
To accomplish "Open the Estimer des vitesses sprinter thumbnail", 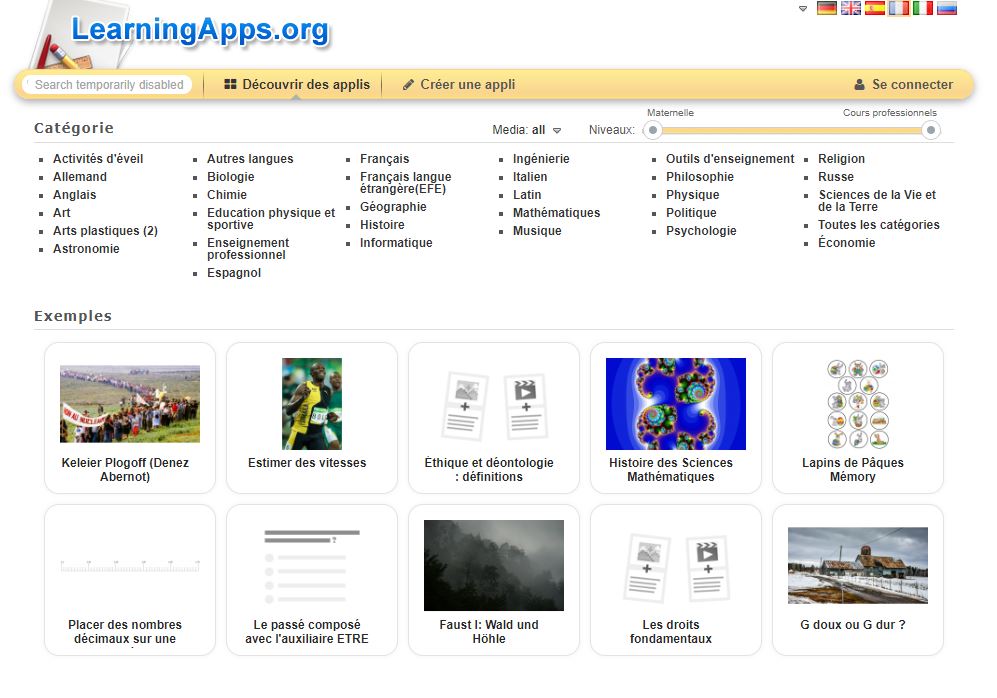I will point(312,404).
